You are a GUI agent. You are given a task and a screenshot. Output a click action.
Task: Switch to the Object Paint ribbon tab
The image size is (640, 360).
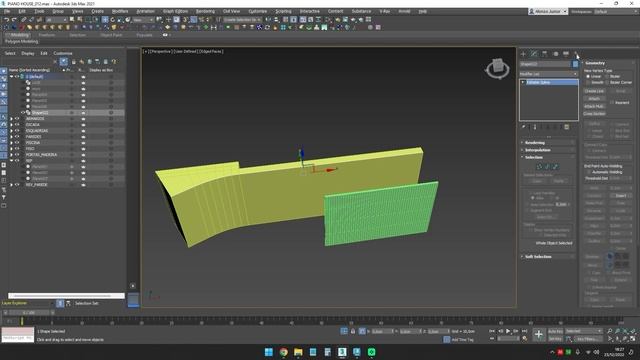(111, 35)
